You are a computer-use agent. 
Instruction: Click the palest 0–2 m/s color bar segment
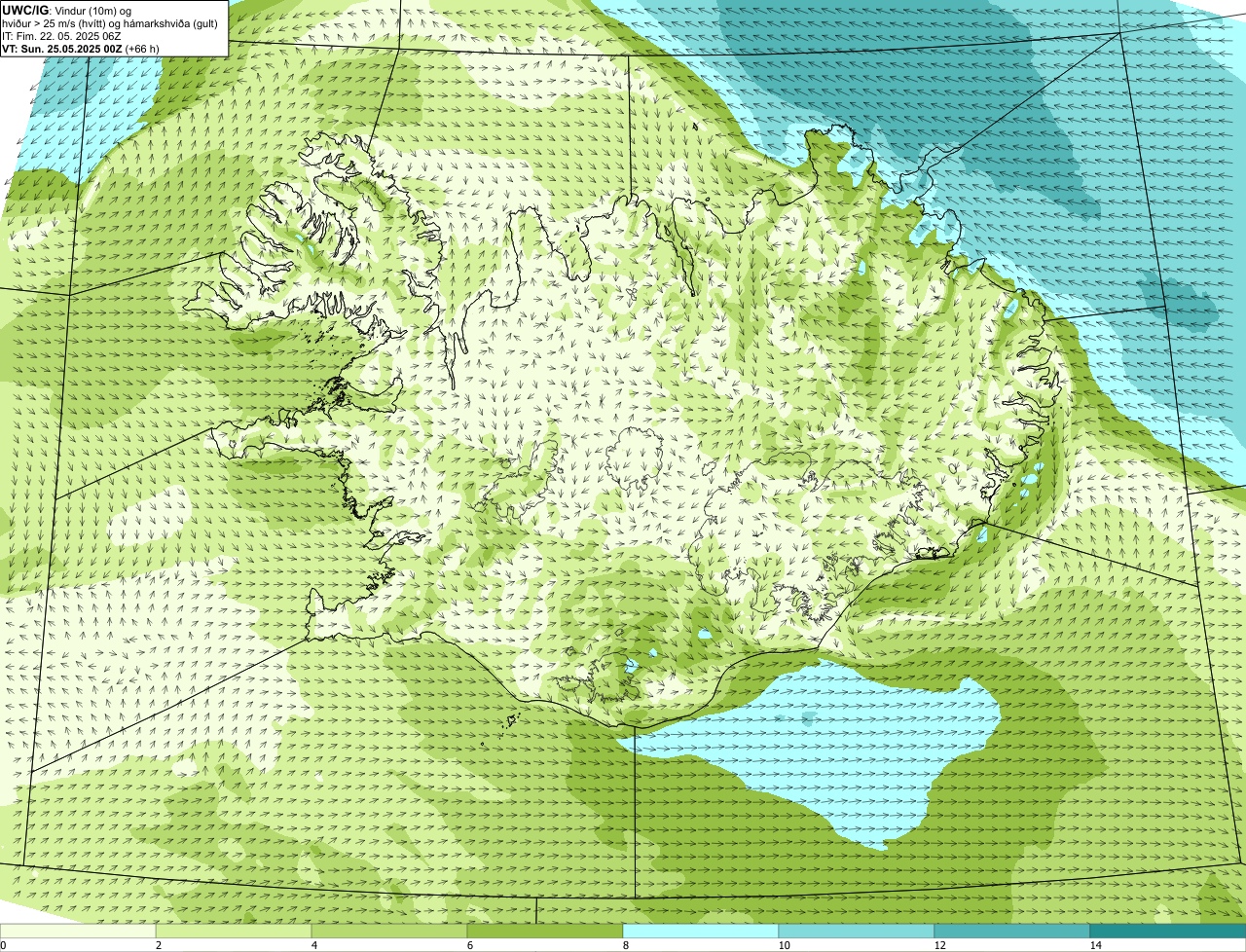click(78, 931)
